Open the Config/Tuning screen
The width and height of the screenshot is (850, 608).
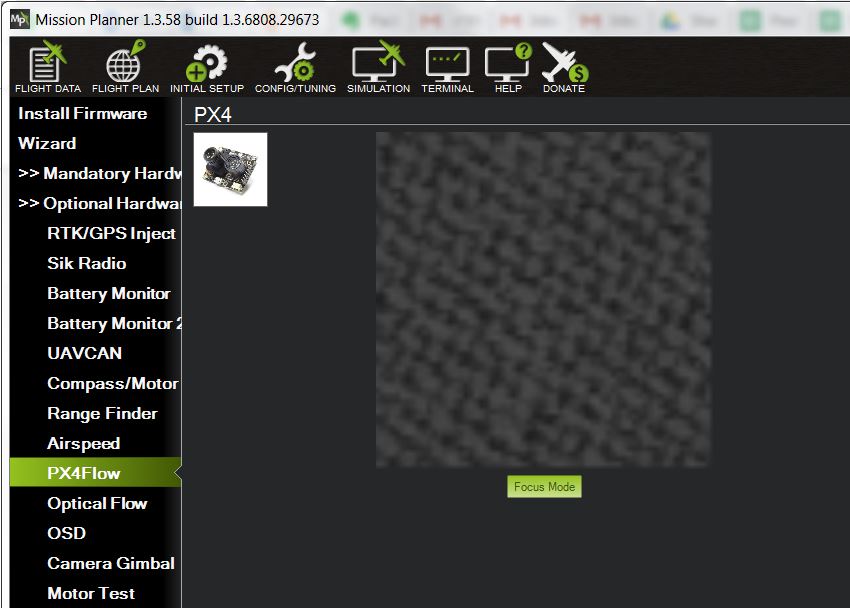[x=295, y=67]
